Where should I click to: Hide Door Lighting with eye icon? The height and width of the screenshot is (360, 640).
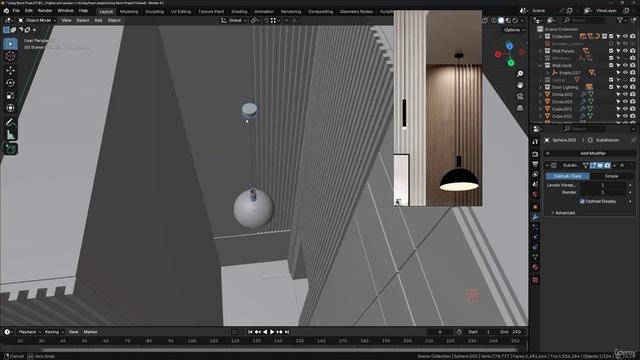(x=625, y=87)
